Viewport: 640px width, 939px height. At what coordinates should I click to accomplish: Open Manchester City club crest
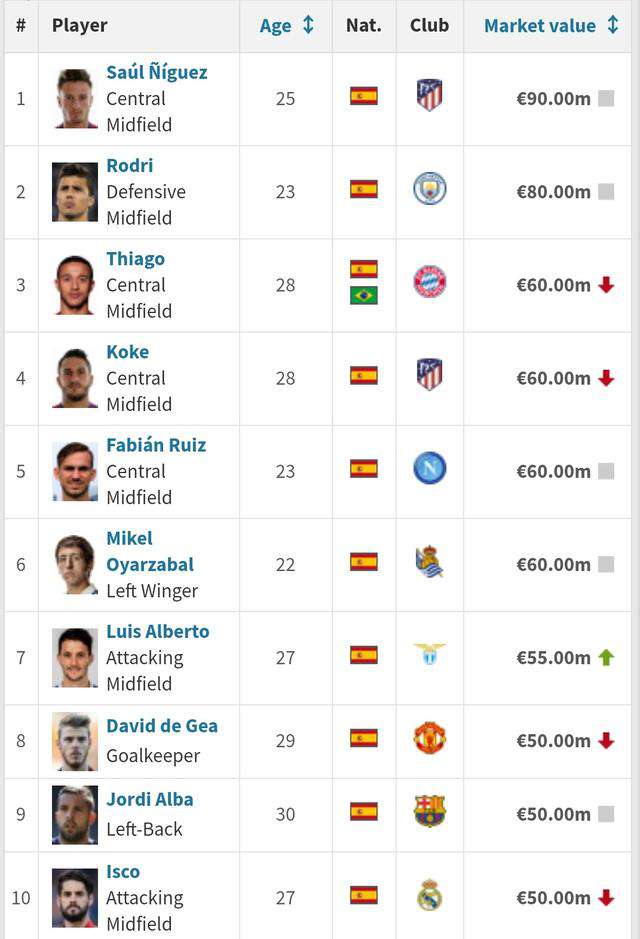430,189
